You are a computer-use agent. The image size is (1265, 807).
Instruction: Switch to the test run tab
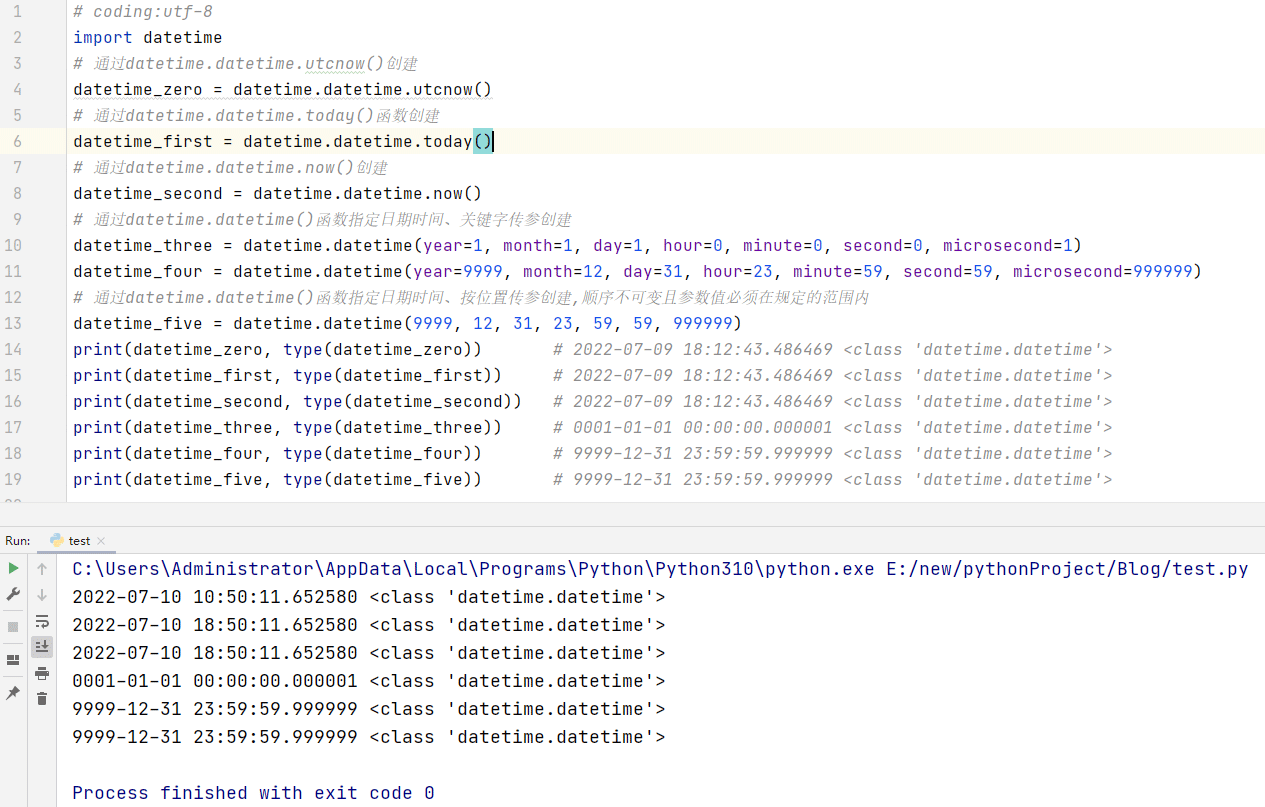point(78,540)
